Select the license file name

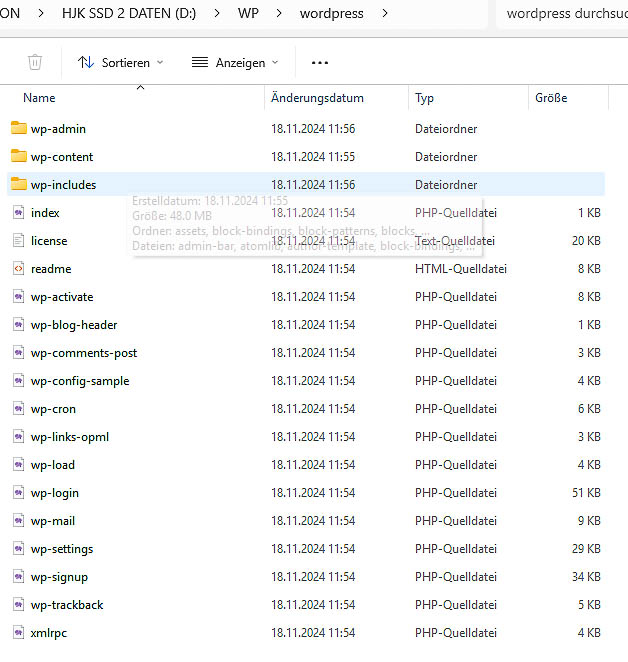click(x=49, y=241)
